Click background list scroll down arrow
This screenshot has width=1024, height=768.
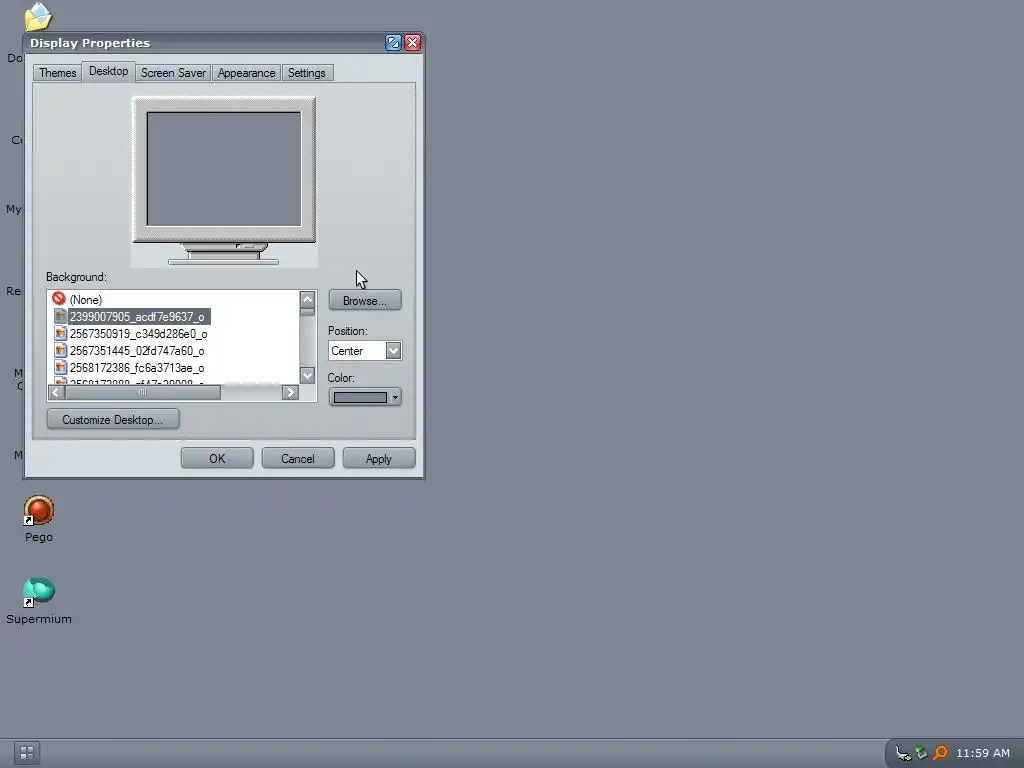coord(308,376)
